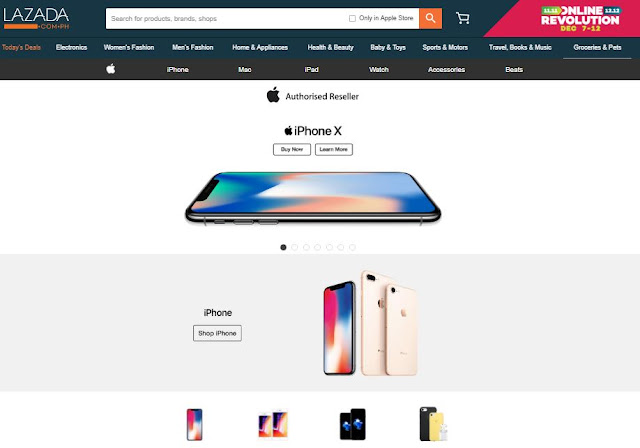This screenshot has width=640, height=448.
Task: Open the Groceries & Pets category menu
Action: click(x=597, y=47)
